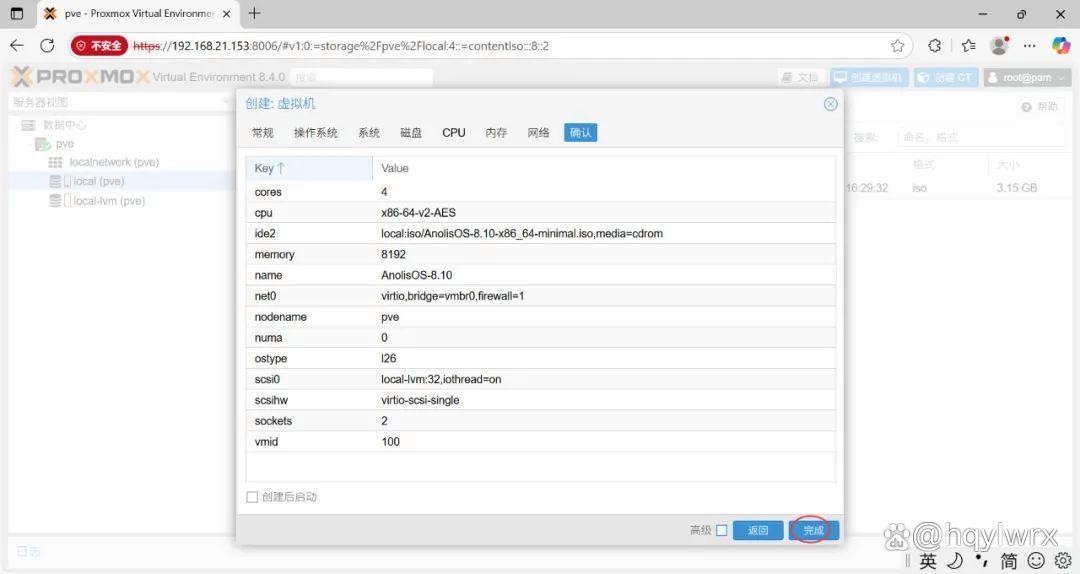
Task: Select the sockets row
Action: coord(541,420)
